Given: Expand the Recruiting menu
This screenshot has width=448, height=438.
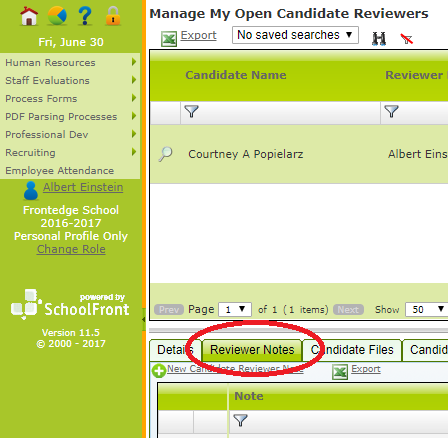Looking at the screenshot, I should pyautogui.click(x=70, y=152).
